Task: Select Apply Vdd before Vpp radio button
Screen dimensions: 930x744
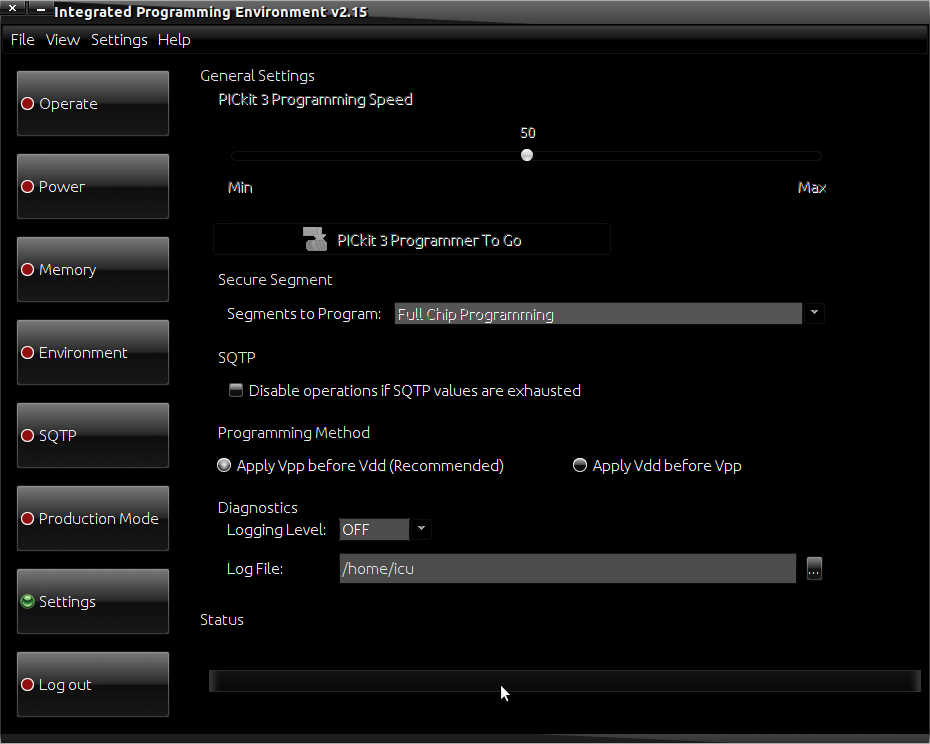Action: [579, 465]
